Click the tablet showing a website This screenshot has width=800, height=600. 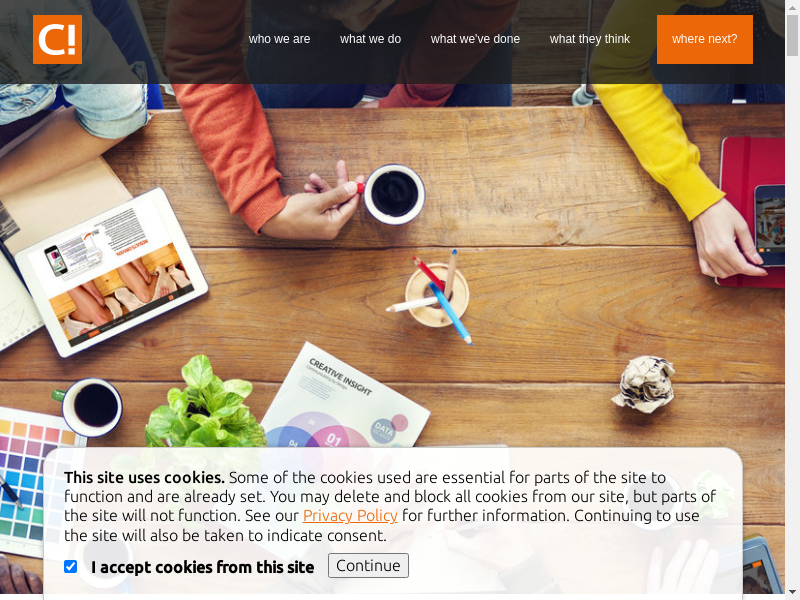(112, 273)
